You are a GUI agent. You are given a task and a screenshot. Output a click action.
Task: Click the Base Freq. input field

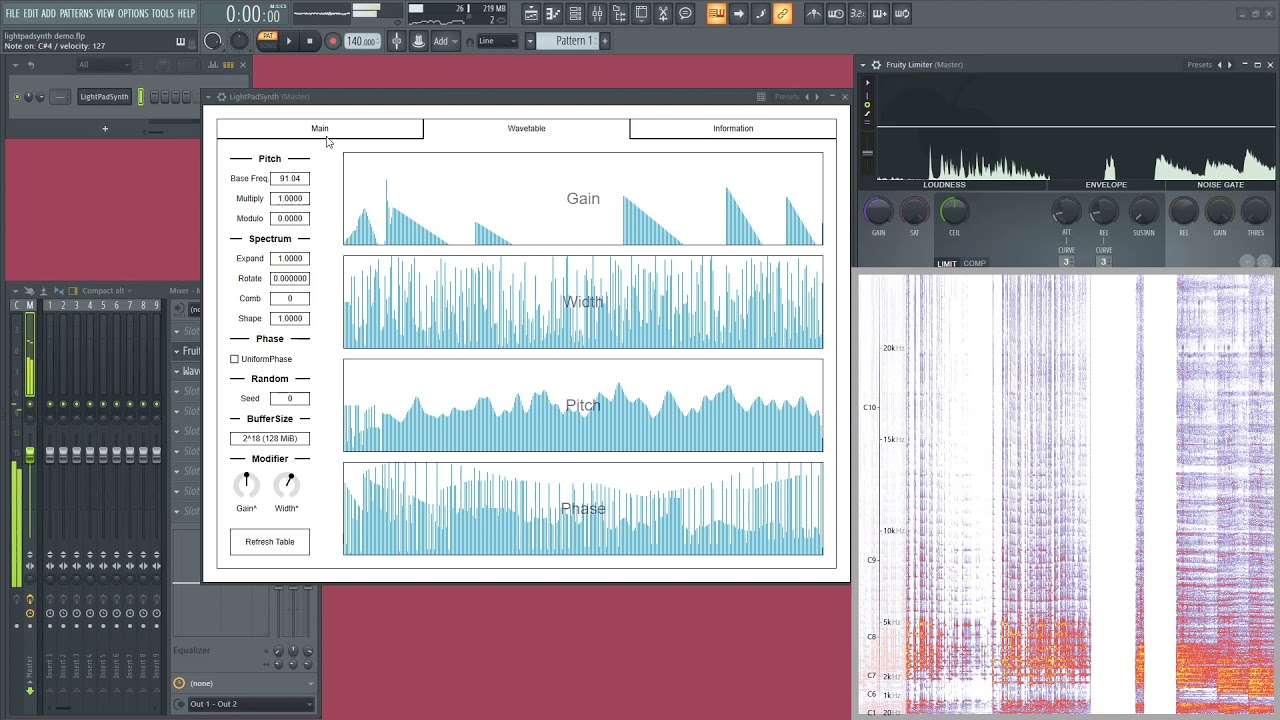click(x=290, y=178)
